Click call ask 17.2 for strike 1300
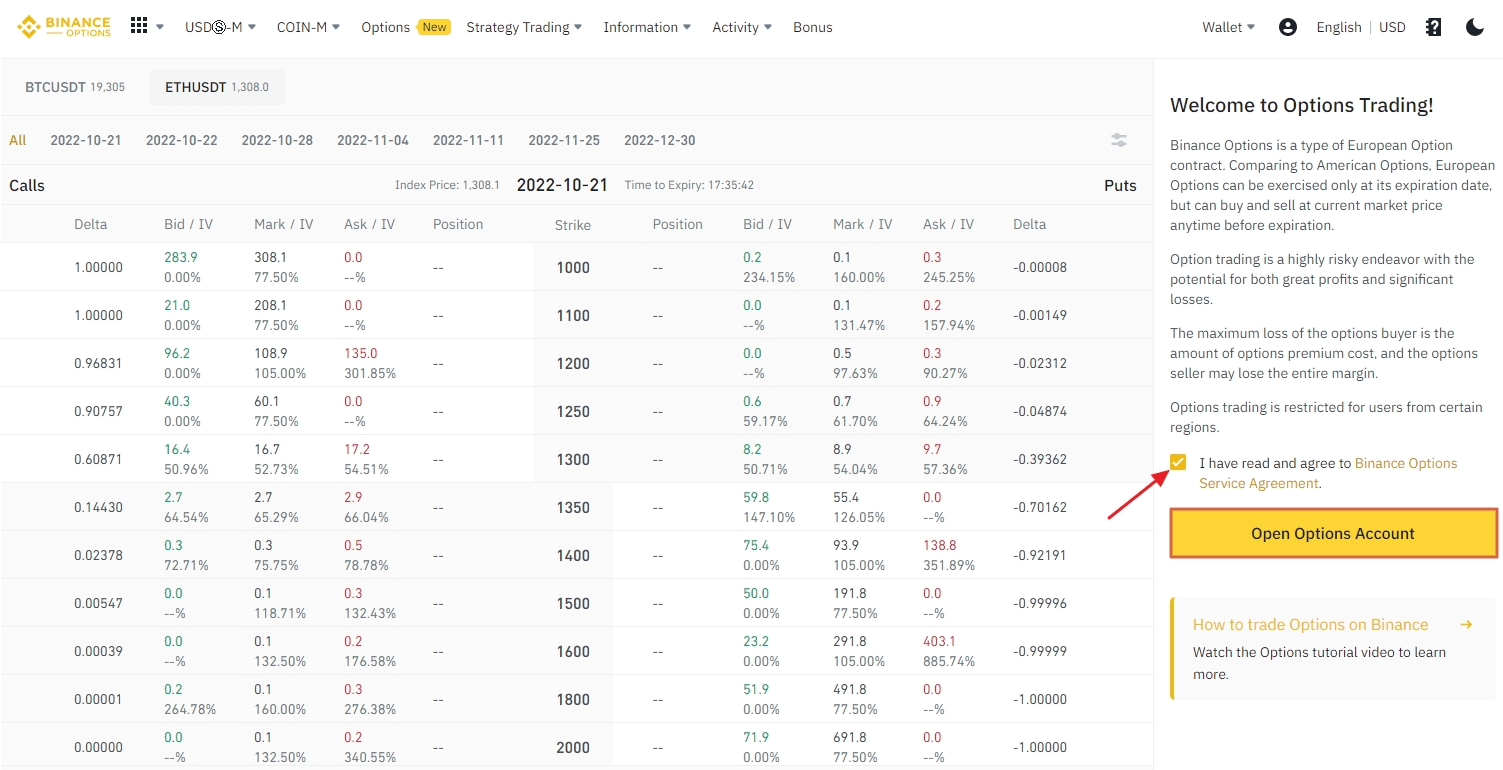This screenshot has height=770, width=1503. (x=357, y=449)
